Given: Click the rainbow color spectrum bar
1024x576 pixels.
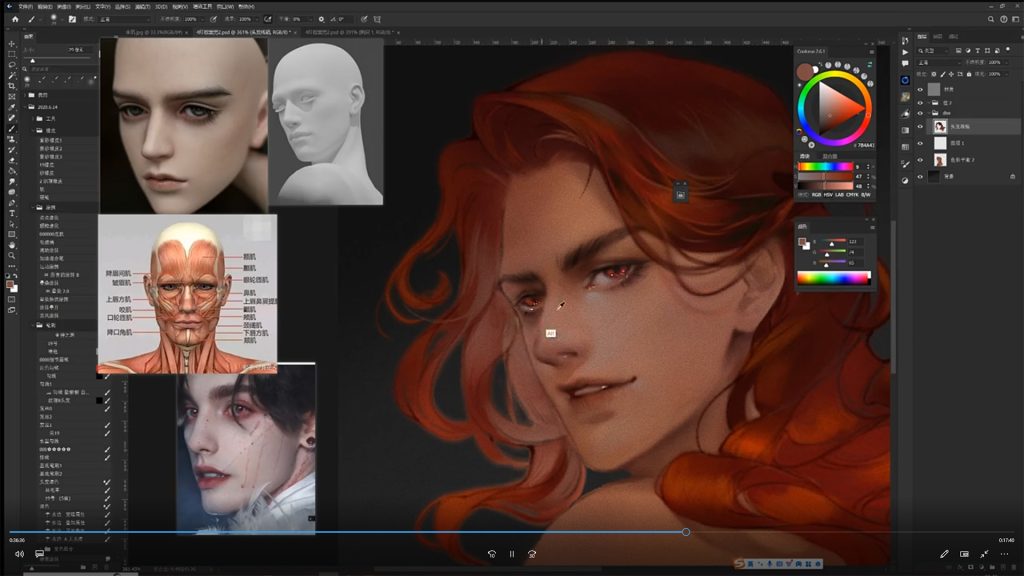Looking at the screenshot, I should pos(833,277).
